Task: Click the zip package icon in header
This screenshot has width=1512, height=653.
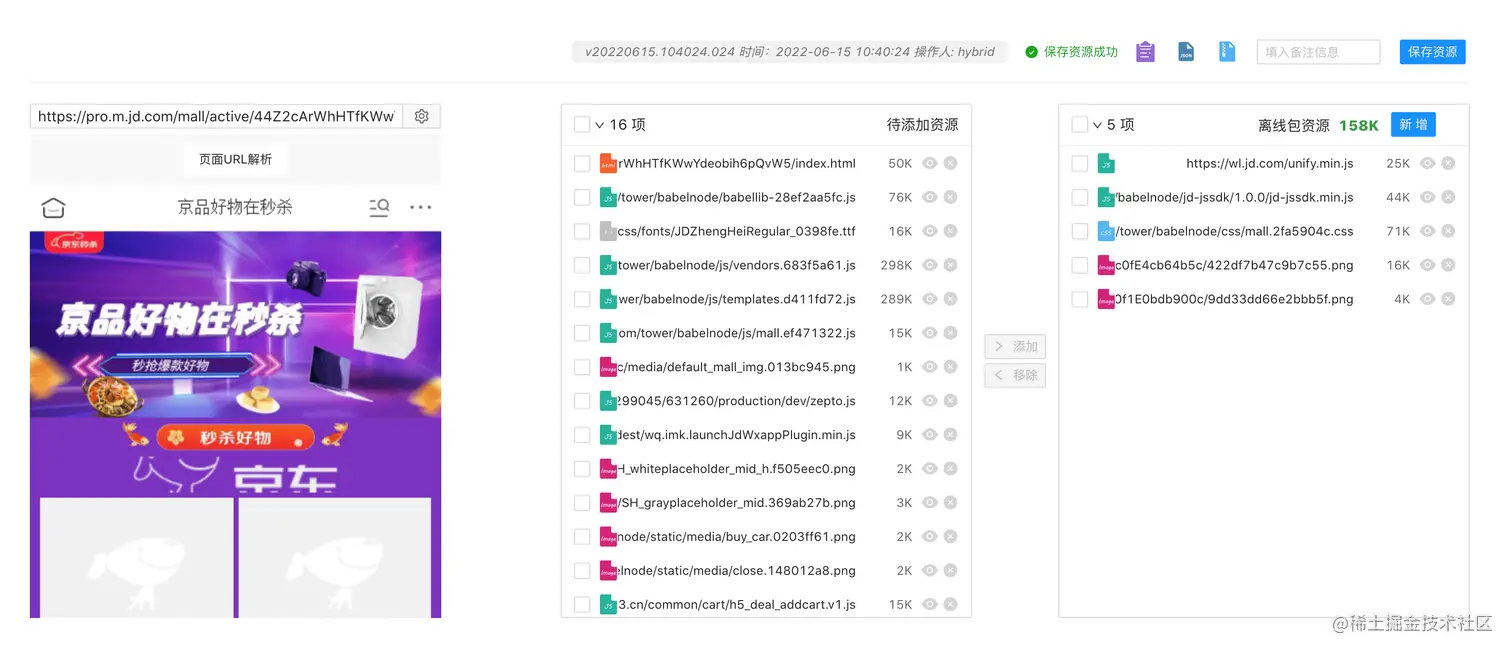Action: click(x=1227, y=52)
